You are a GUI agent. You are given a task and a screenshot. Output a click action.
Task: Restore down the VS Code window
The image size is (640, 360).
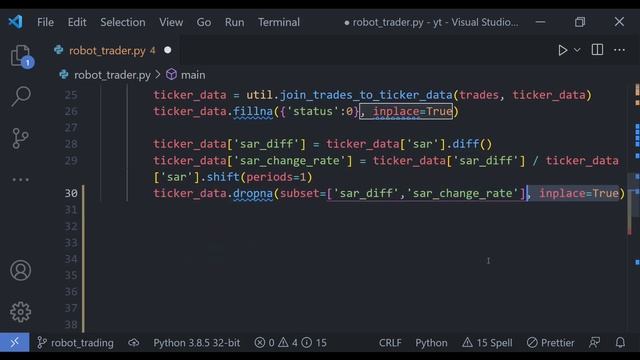click(580, 22)
